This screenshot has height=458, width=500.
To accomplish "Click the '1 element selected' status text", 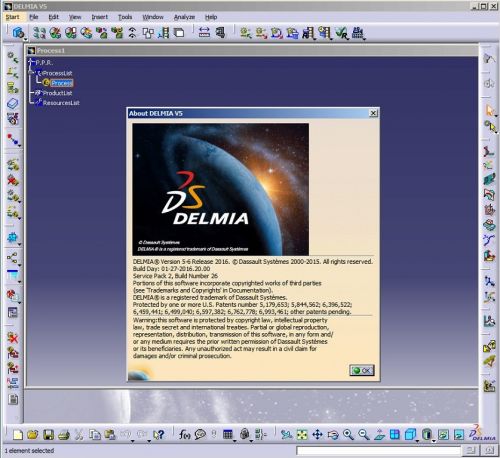I will 29,451.
